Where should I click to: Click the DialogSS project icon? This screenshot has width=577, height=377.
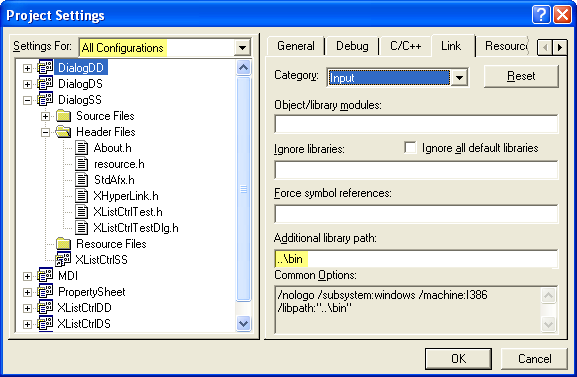pos(45,100)
